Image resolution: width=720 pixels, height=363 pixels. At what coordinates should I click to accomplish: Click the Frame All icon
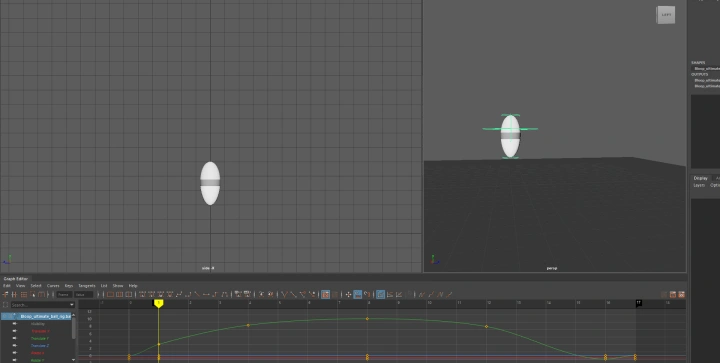[x=110, y=295]
